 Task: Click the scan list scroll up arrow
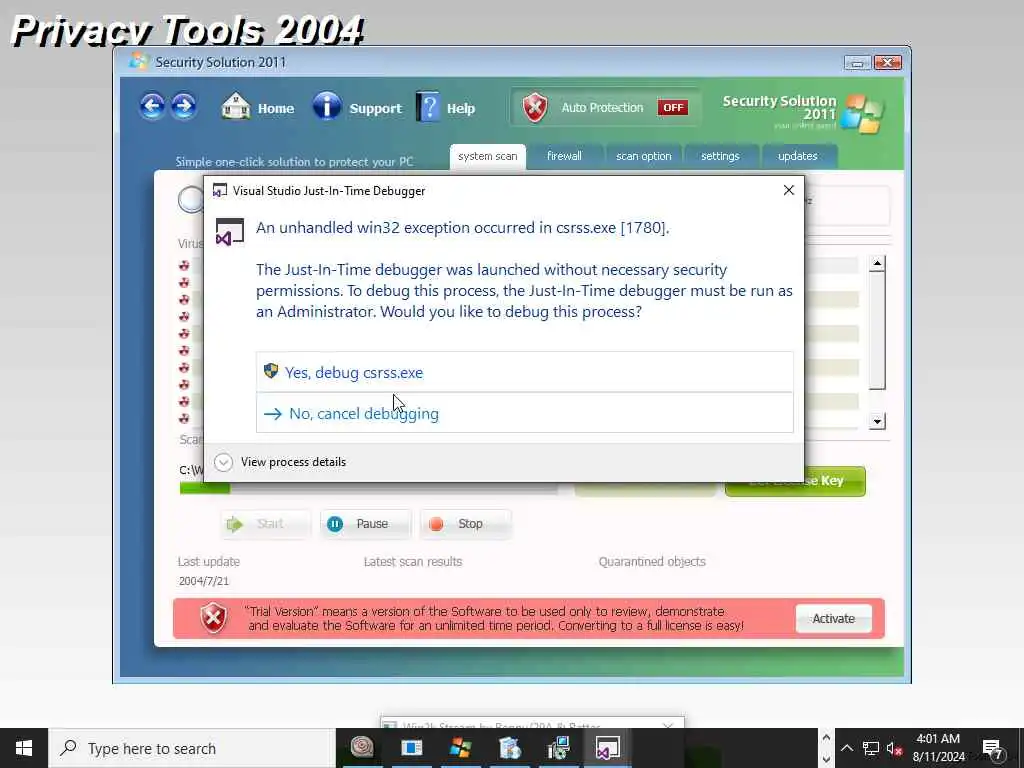pyautogui.click(x=877, y=263)
